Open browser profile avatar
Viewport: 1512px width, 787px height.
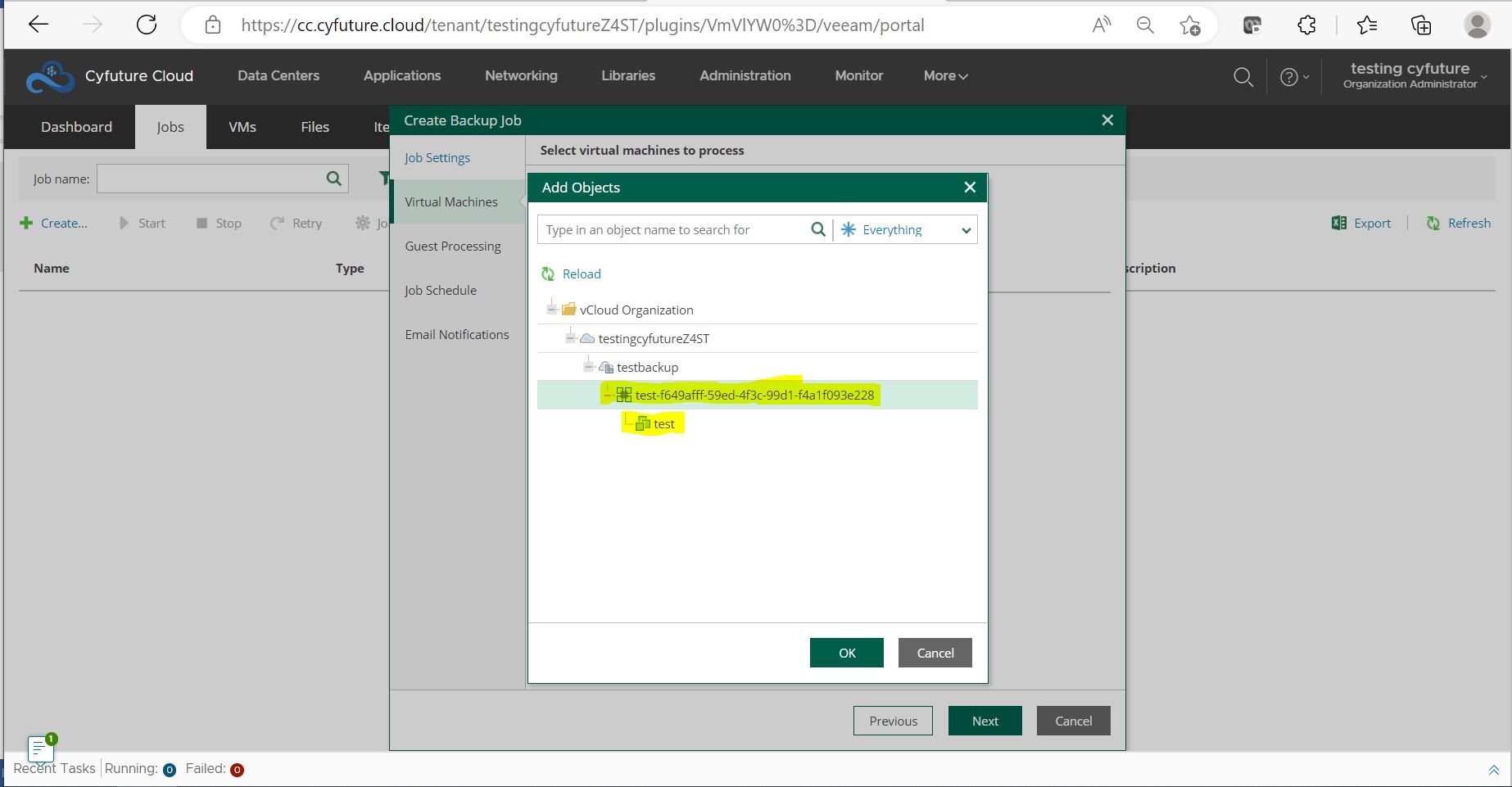pos(1477,25)
